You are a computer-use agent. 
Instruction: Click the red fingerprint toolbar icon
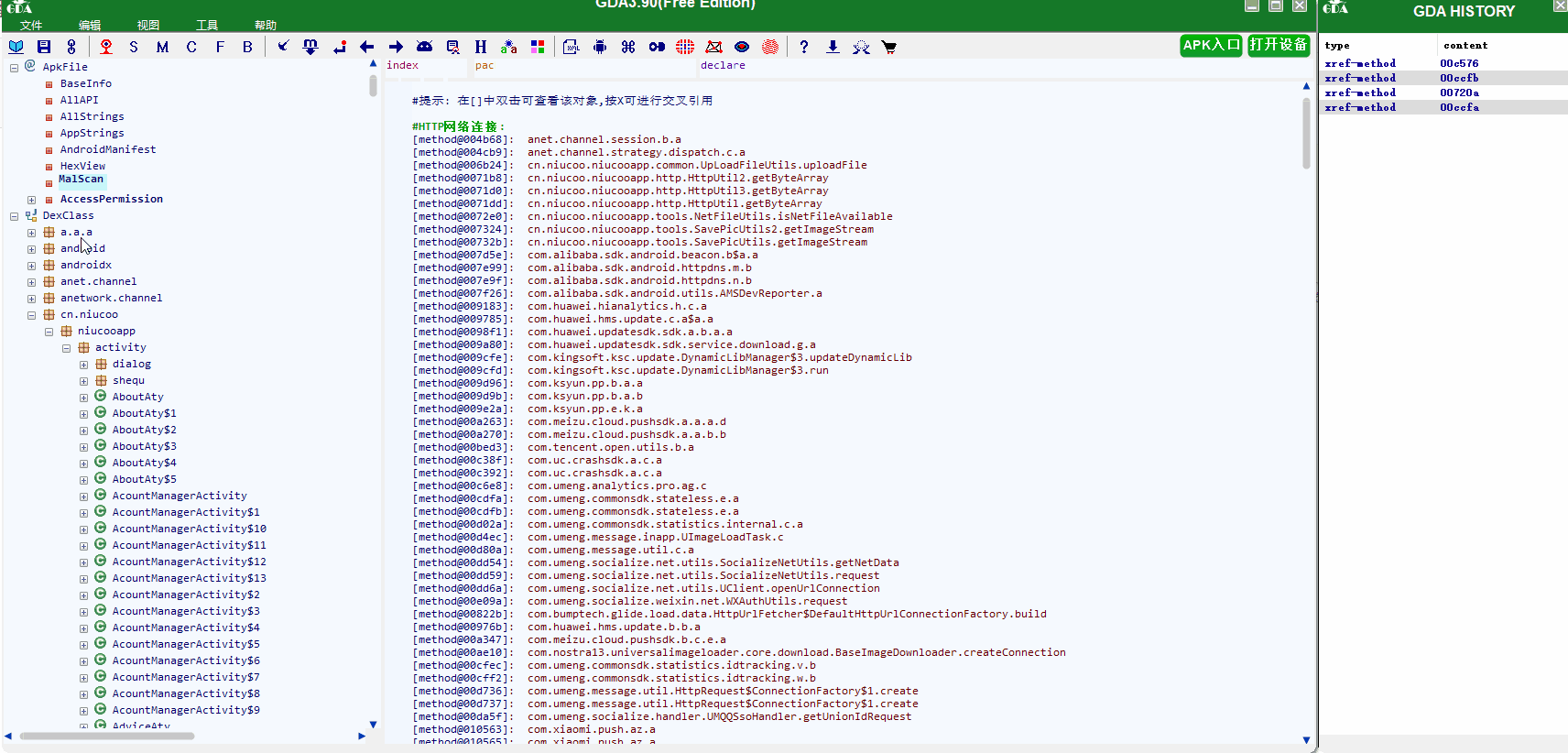pos(770,47)
